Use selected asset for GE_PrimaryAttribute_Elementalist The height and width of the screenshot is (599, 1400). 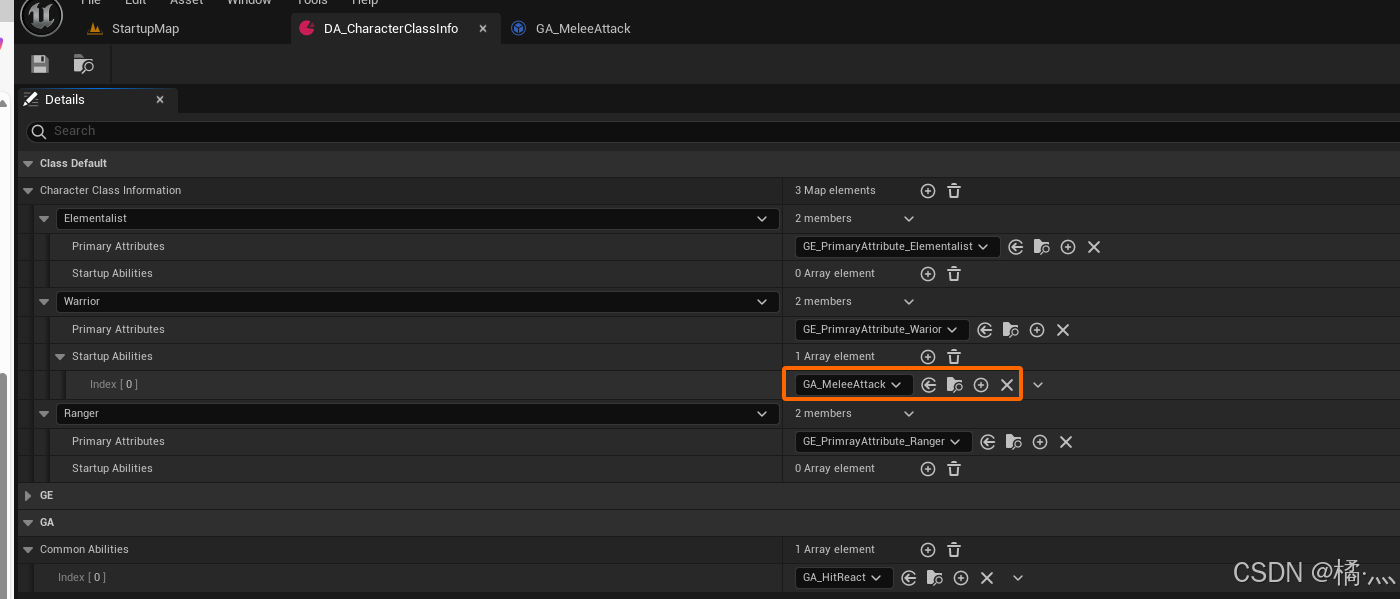pyautogui.click(x=1016, y=246)
